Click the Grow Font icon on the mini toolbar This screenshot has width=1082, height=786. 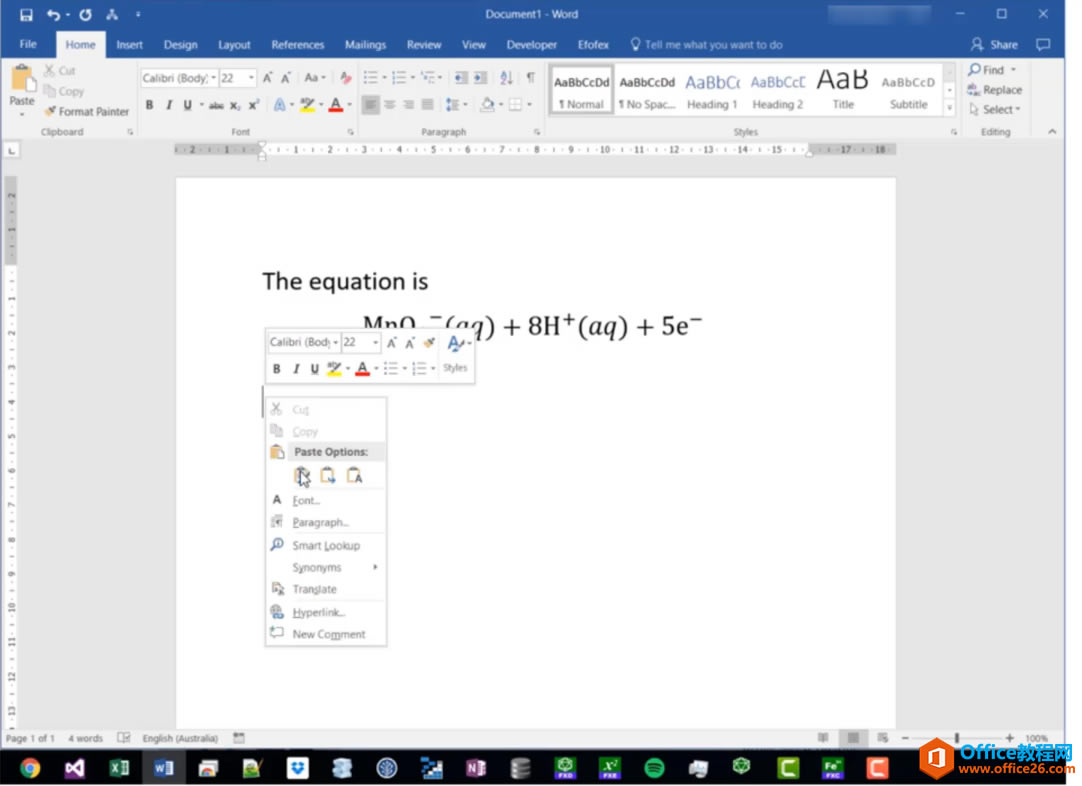tap(392, 343)
